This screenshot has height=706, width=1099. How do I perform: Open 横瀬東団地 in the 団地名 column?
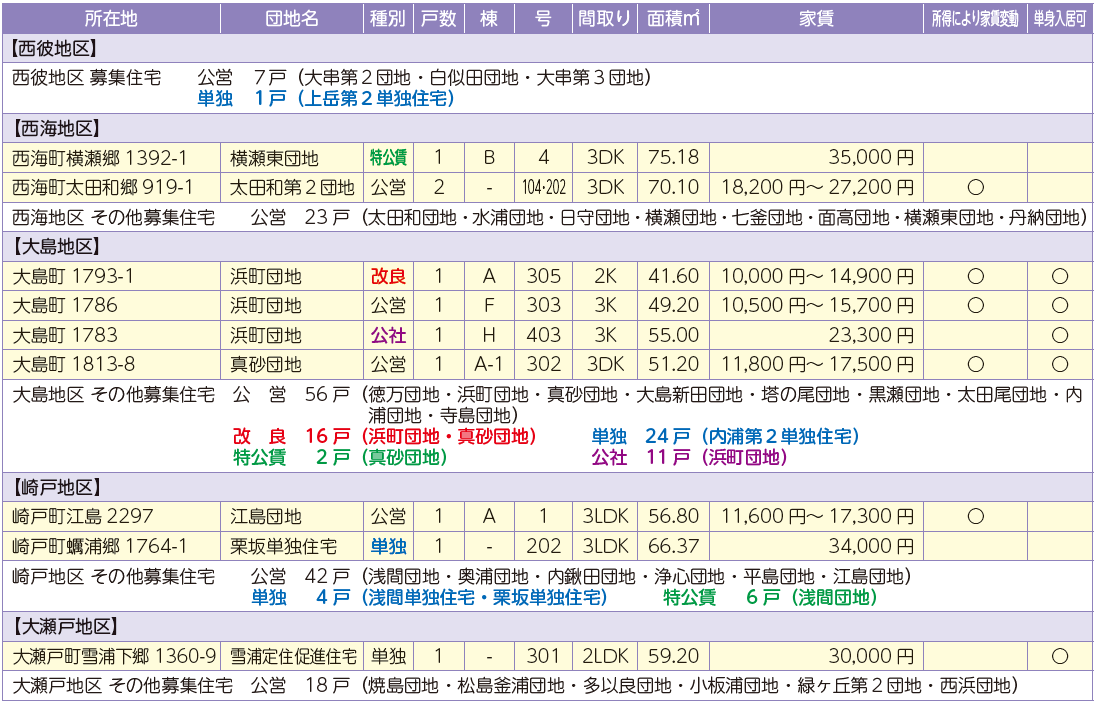[x=274, y=158]
